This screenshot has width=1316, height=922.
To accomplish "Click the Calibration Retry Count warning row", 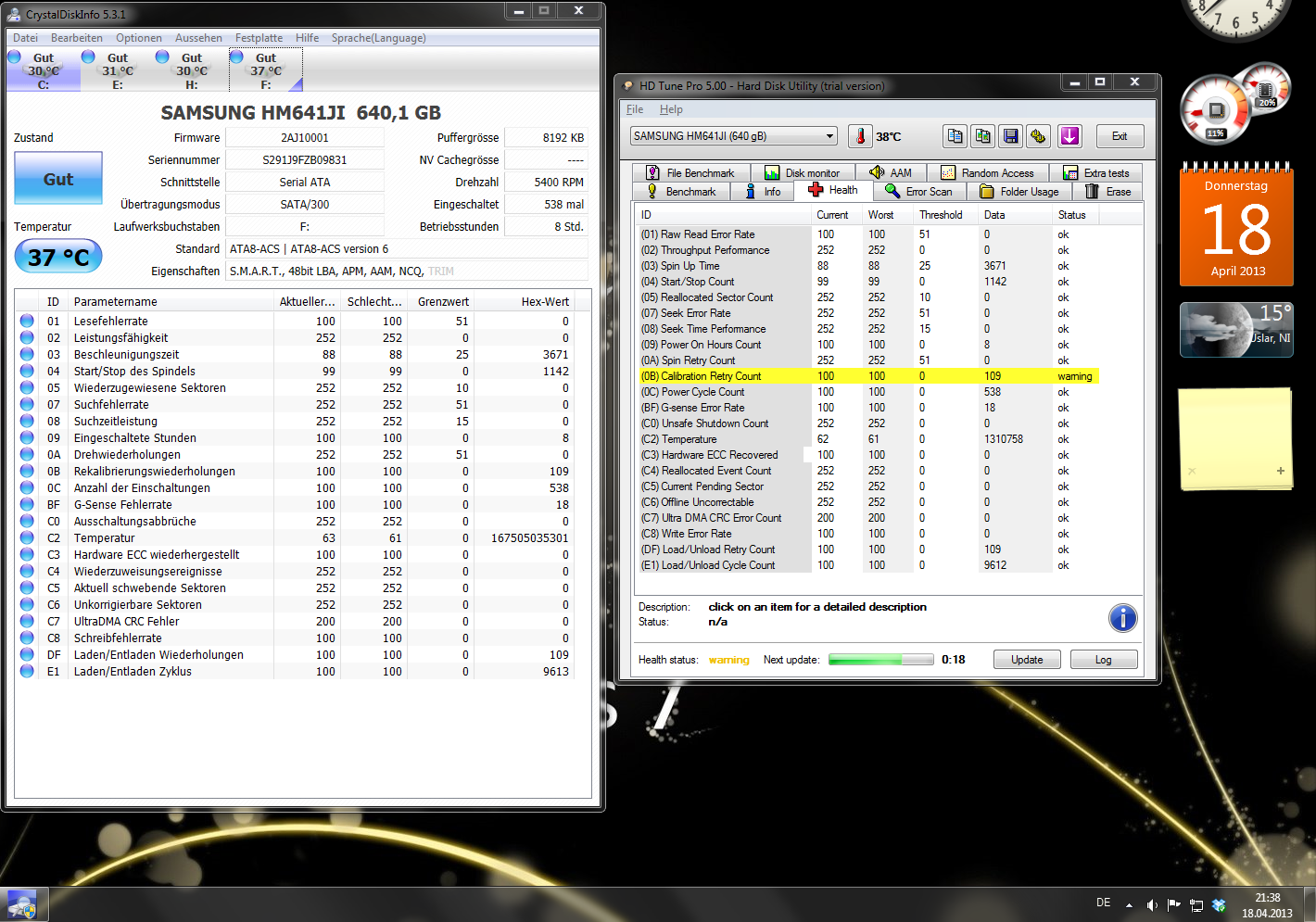I will (868, 376).
